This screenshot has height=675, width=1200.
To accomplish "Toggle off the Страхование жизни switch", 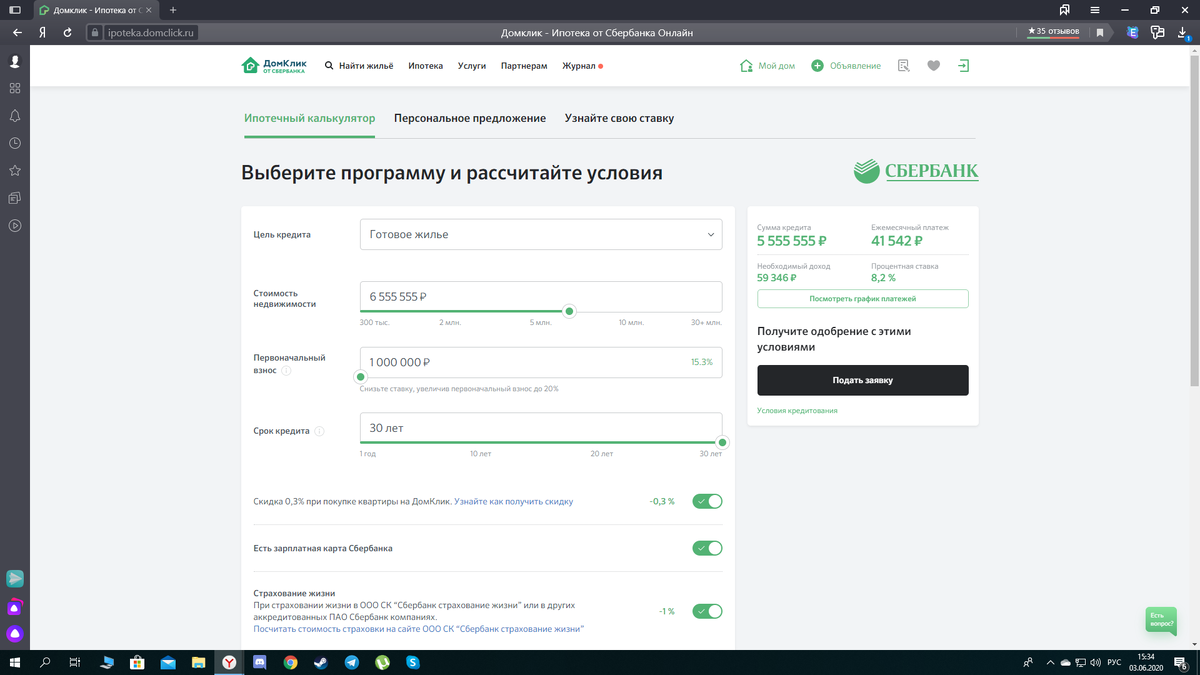I will (x=706, y=610).
